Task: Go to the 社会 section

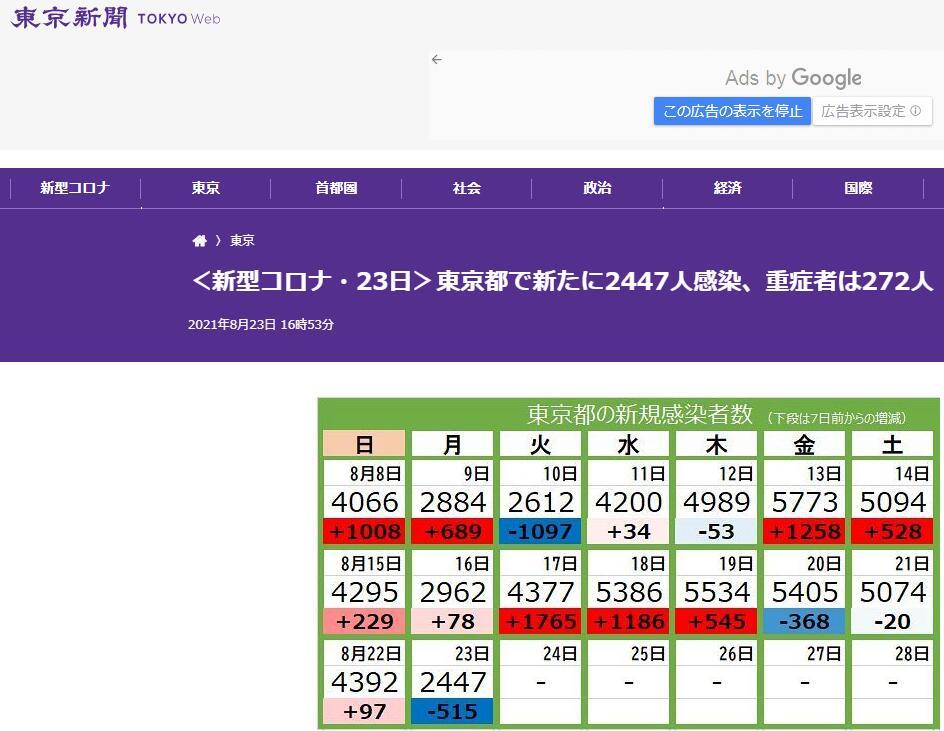Action: point(467,188)
